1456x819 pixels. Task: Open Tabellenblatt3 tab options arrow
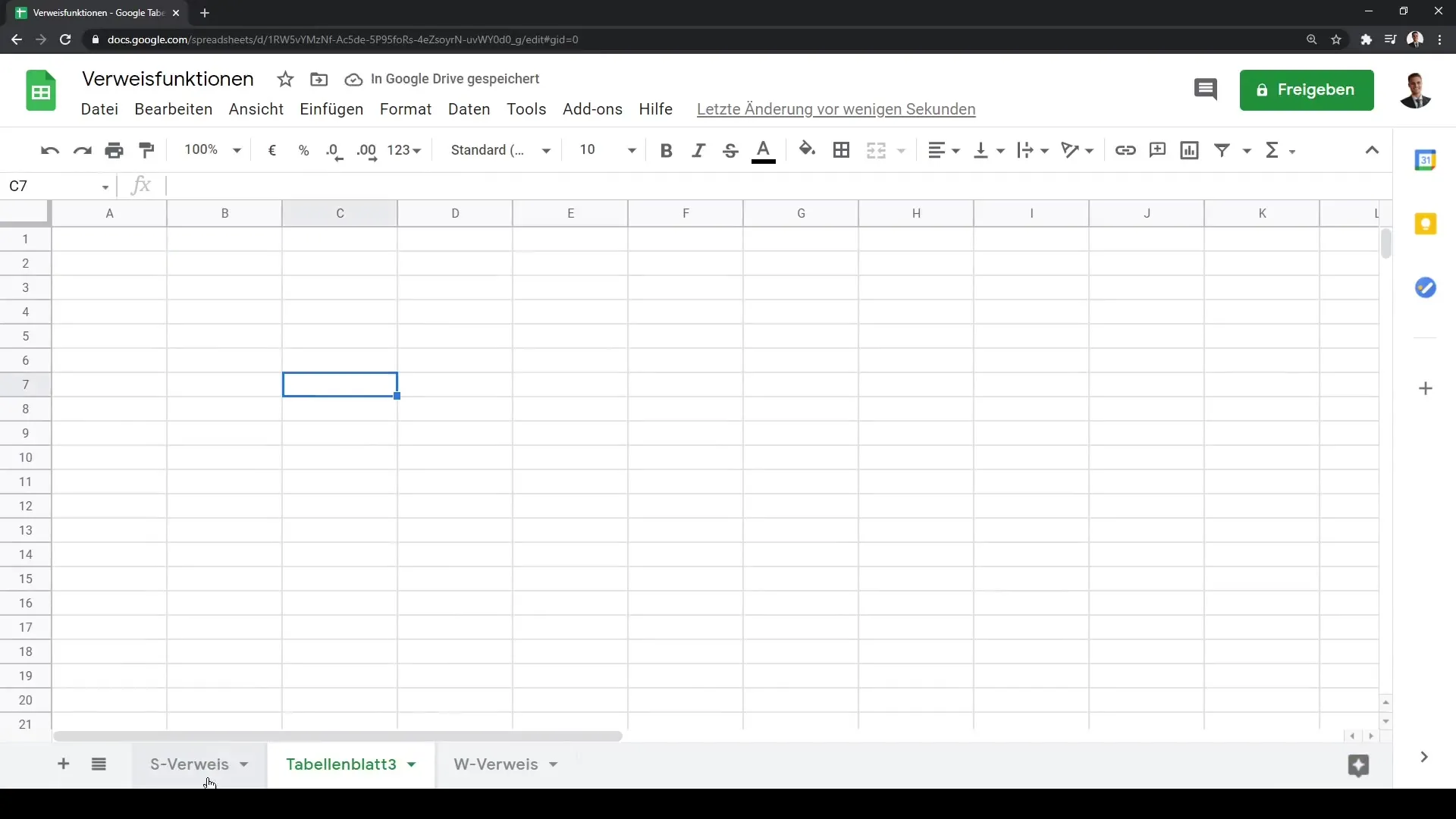pos(412,764)
